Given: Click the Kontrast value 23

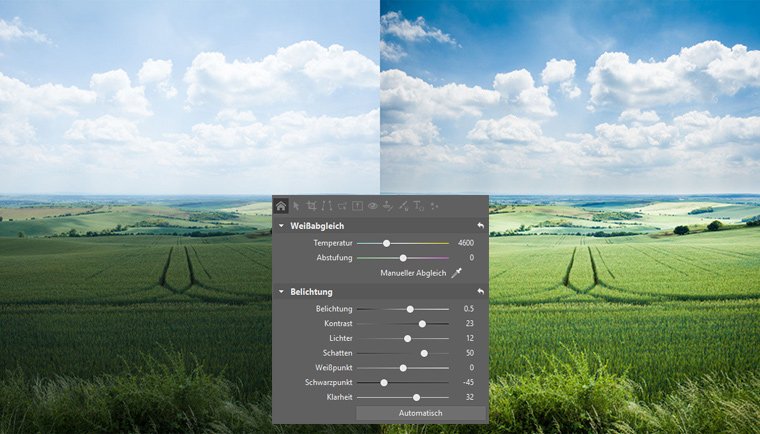Looking at the screenshot, I should 469,323.
